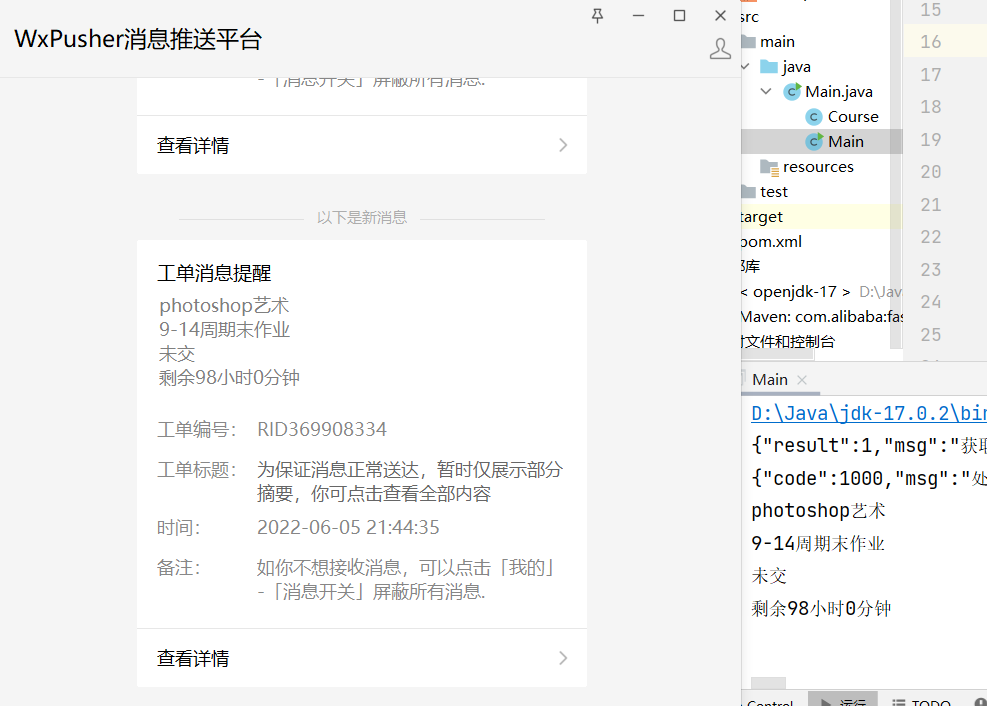
Task: Select the 工单消息提醒 message title
Action: click(214, 273)
